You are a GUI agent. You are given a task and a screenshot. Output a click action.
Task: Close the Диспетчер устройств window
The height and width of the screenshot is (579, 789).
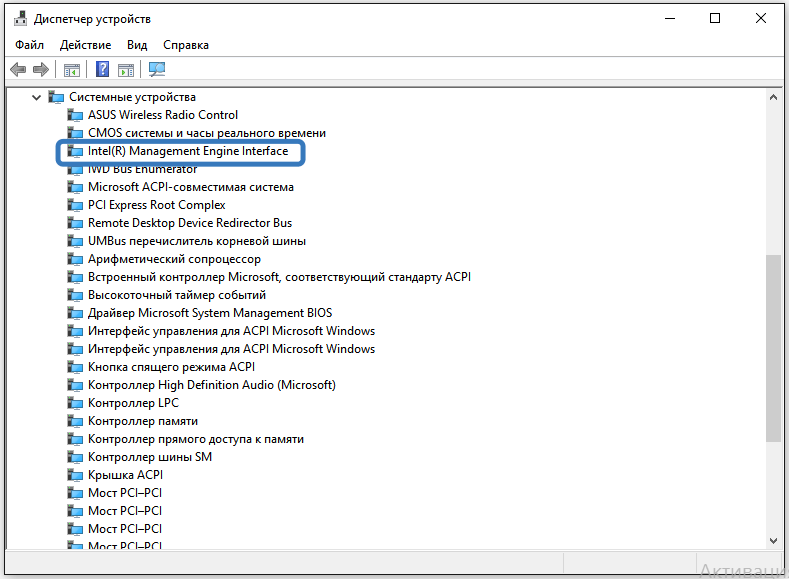click(761, 19)
